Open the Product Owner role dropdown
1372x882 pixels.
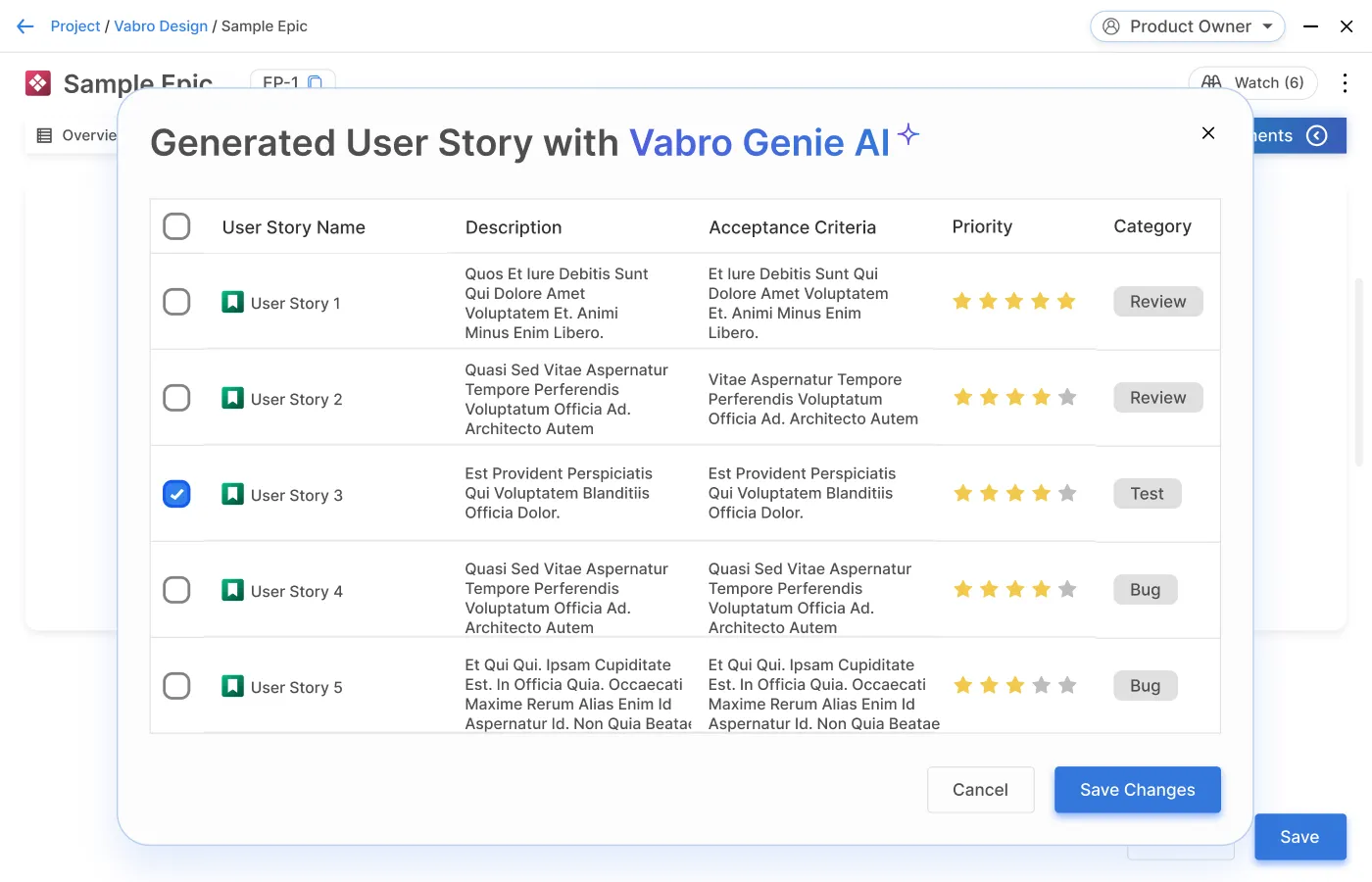(x=1188, y=26)
